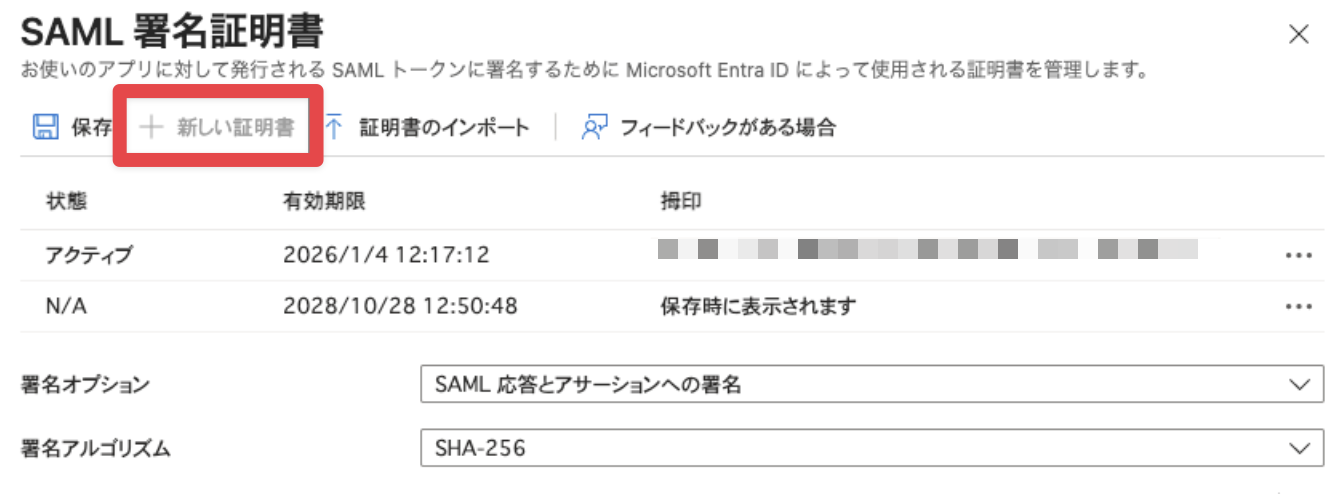Expand the 署名アルゴリズム chevron arrow
Screen dimensions: 1334x494
1299,448
